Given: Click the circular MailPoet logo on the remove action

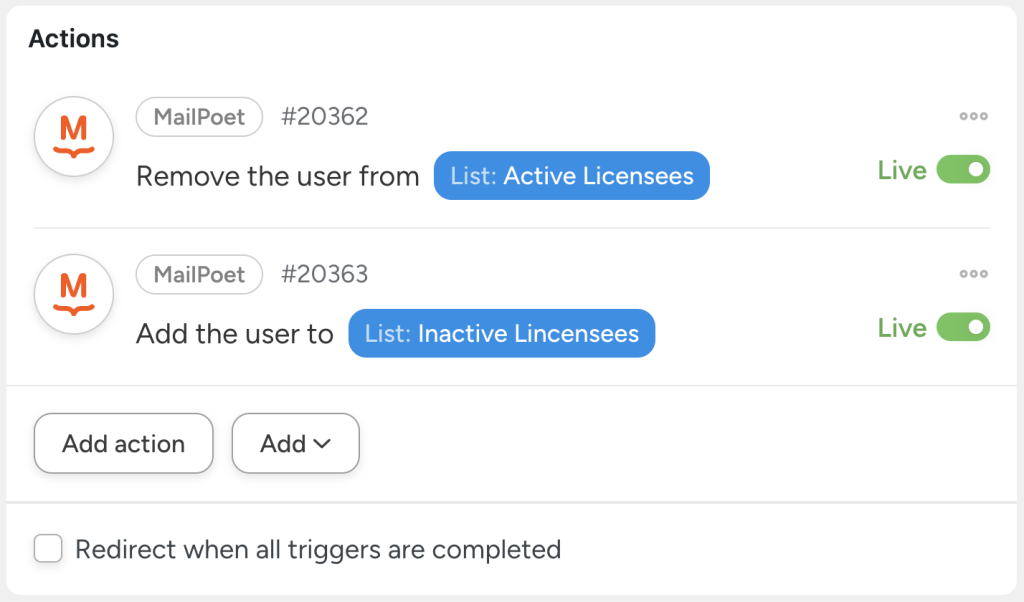Looking at the screenshot, I should (74, 136).
